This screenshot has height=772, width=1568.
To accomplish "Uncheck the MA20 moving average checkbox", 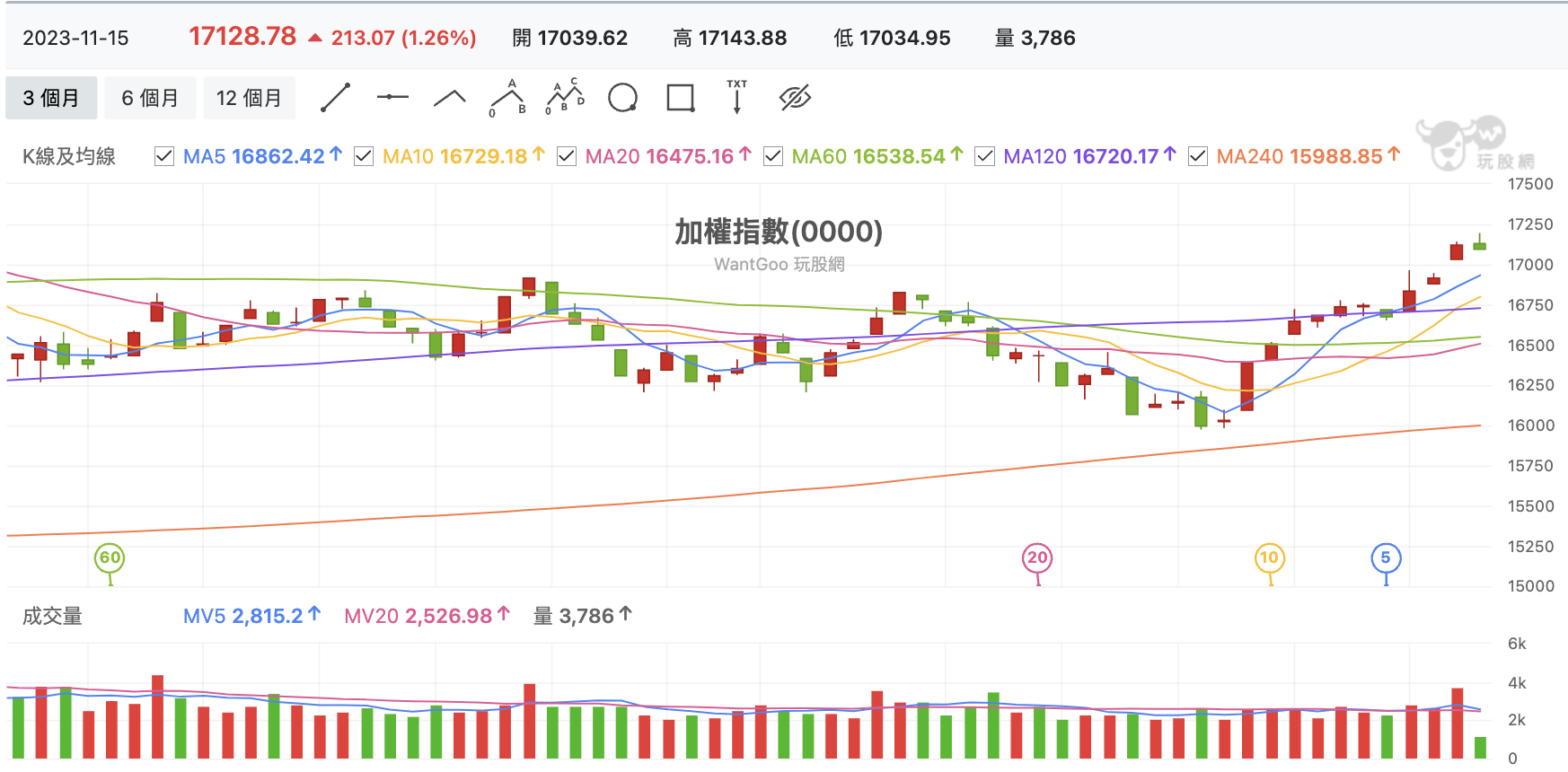I will pos(567,156).
